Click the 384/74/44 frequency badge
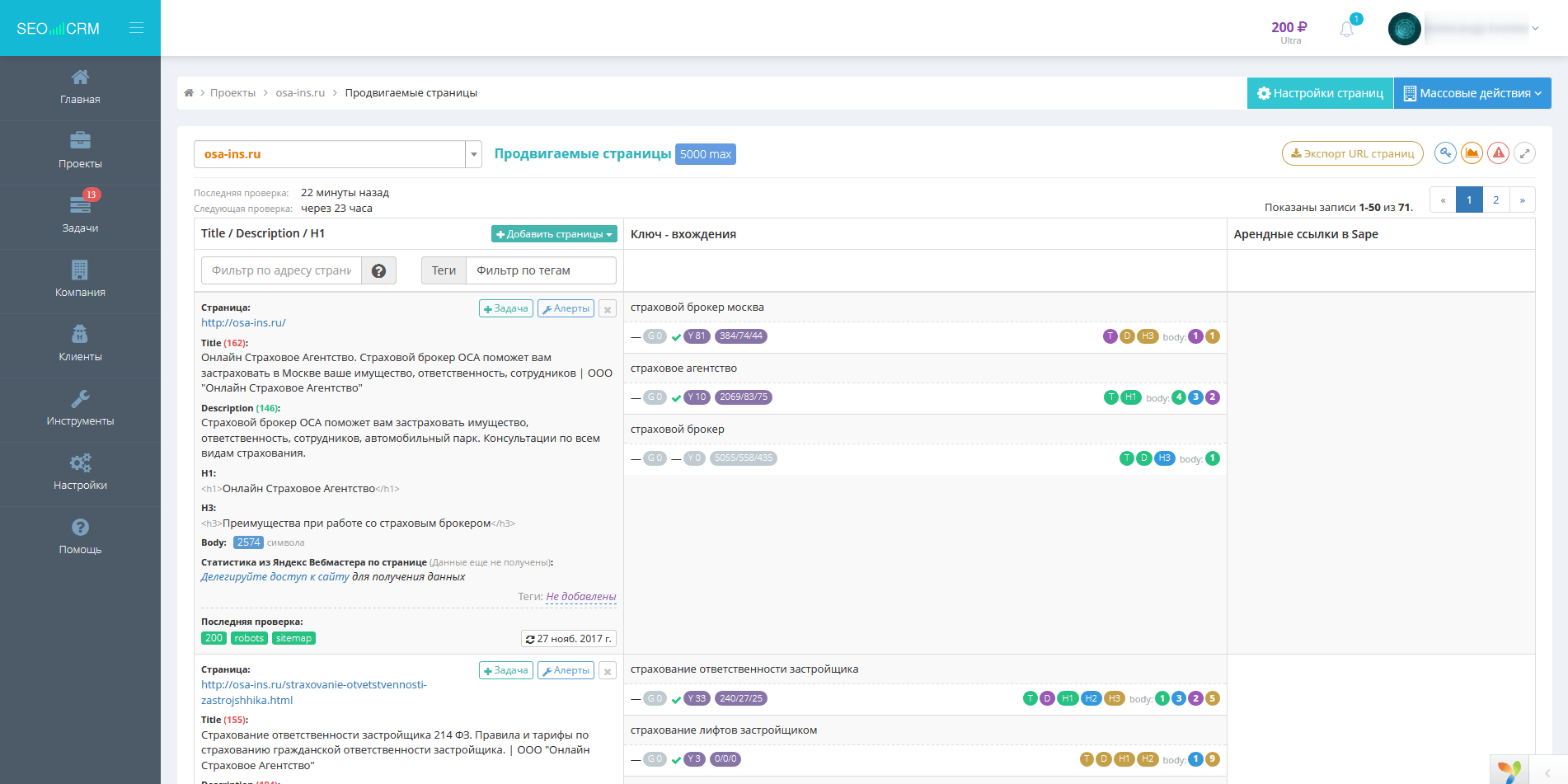 [x=741, y=336]
